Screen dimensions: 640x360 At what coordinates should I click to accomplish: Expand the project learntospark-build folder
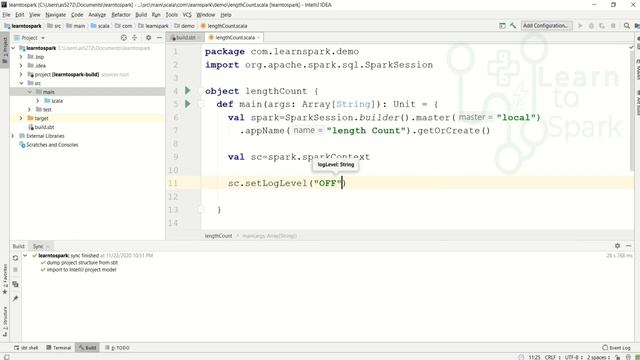[21, 74]
